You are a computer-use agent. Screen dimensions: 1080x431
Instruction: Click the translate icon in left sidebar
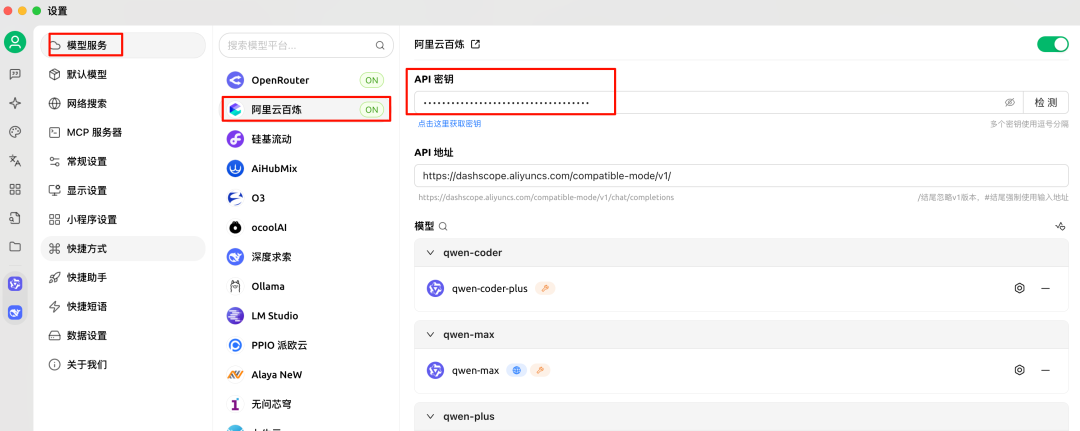pyautogui.click(x=15, y=160)
